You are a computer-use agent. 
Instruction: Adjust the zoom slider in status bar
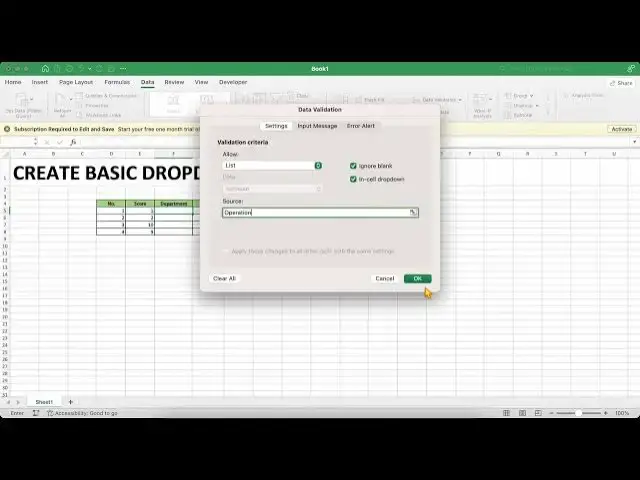(578, 413)
